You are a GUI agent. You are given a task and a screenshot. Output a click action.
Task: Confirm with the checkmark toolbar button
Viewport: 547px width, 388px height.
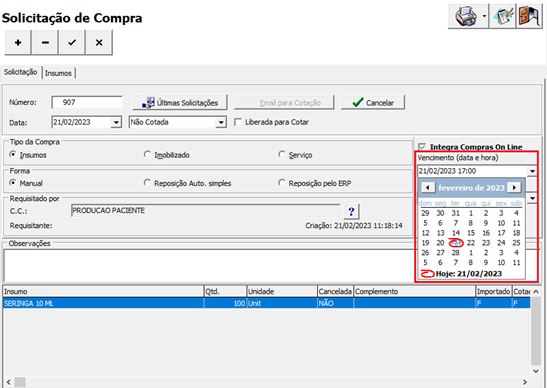pyautogui.click(x=72, y=43)
